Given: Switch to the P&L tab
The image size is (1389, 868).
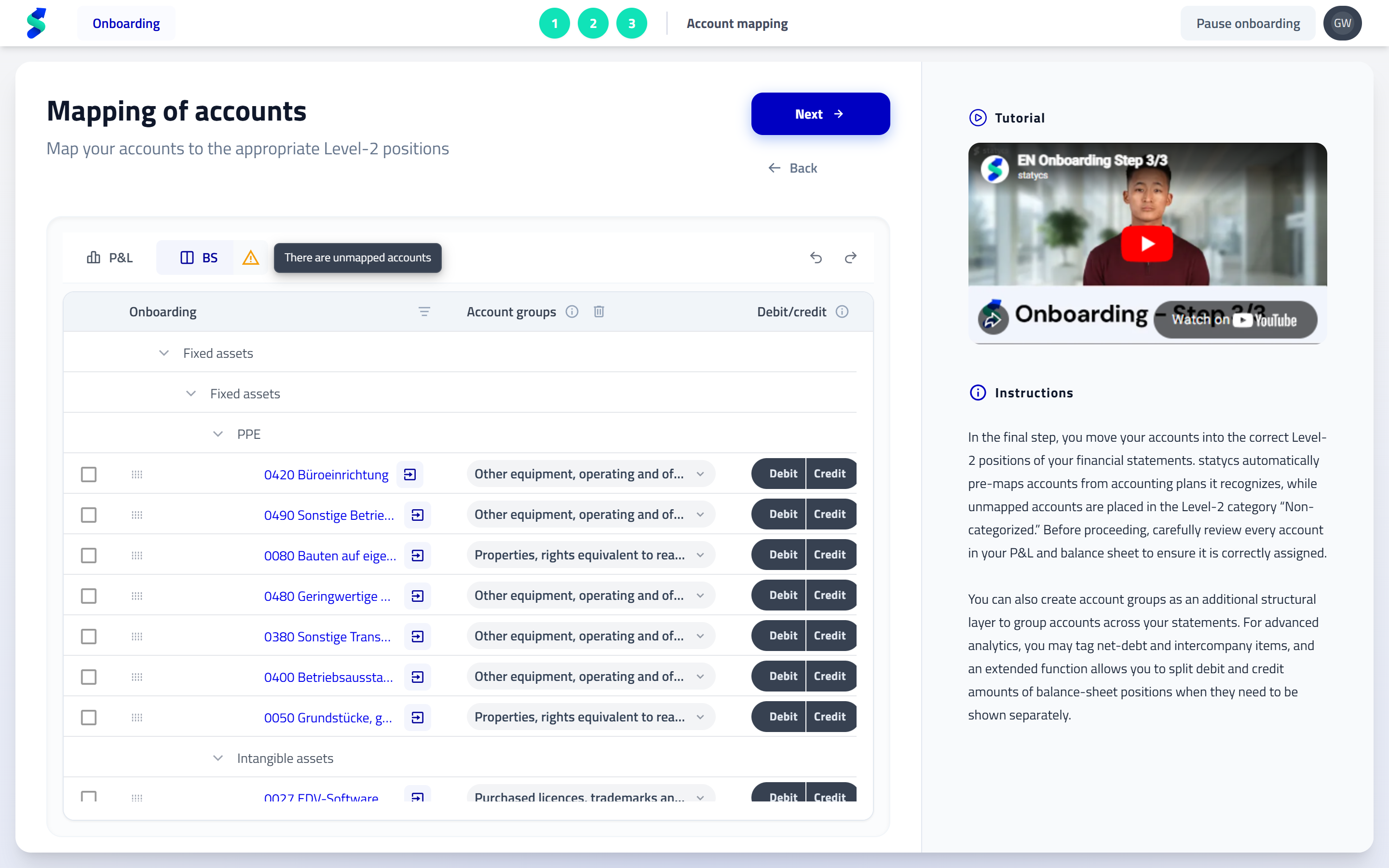Looking at the screenshot, I should coord(109,258).
